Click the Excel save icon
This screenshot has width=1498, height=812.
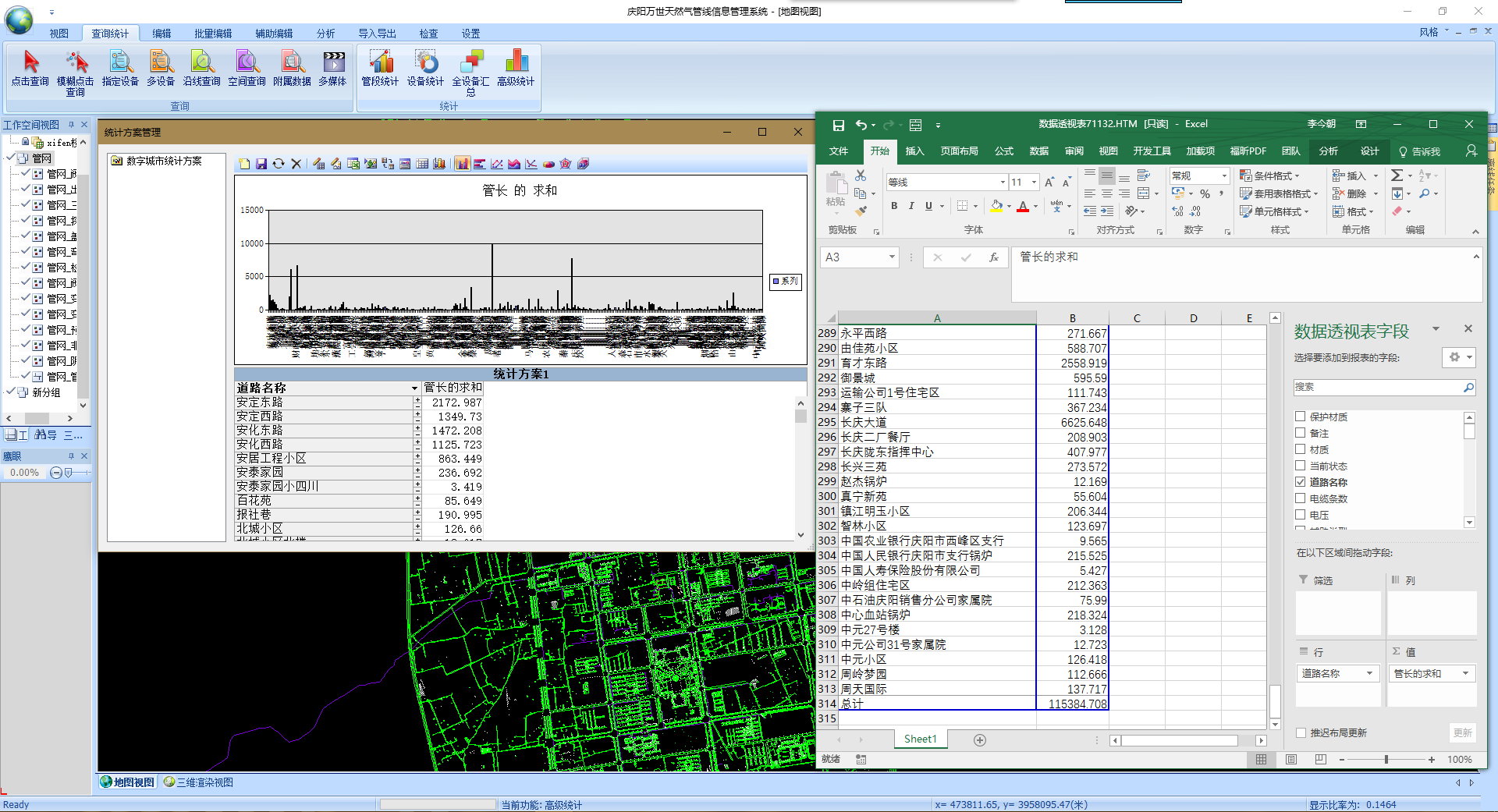point(838,125)
